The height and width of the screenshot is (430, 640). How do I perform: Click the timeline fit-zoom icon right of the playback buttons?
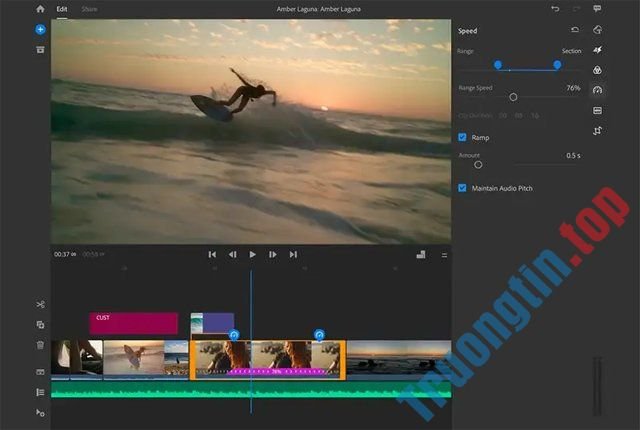[x=421, y=255]
